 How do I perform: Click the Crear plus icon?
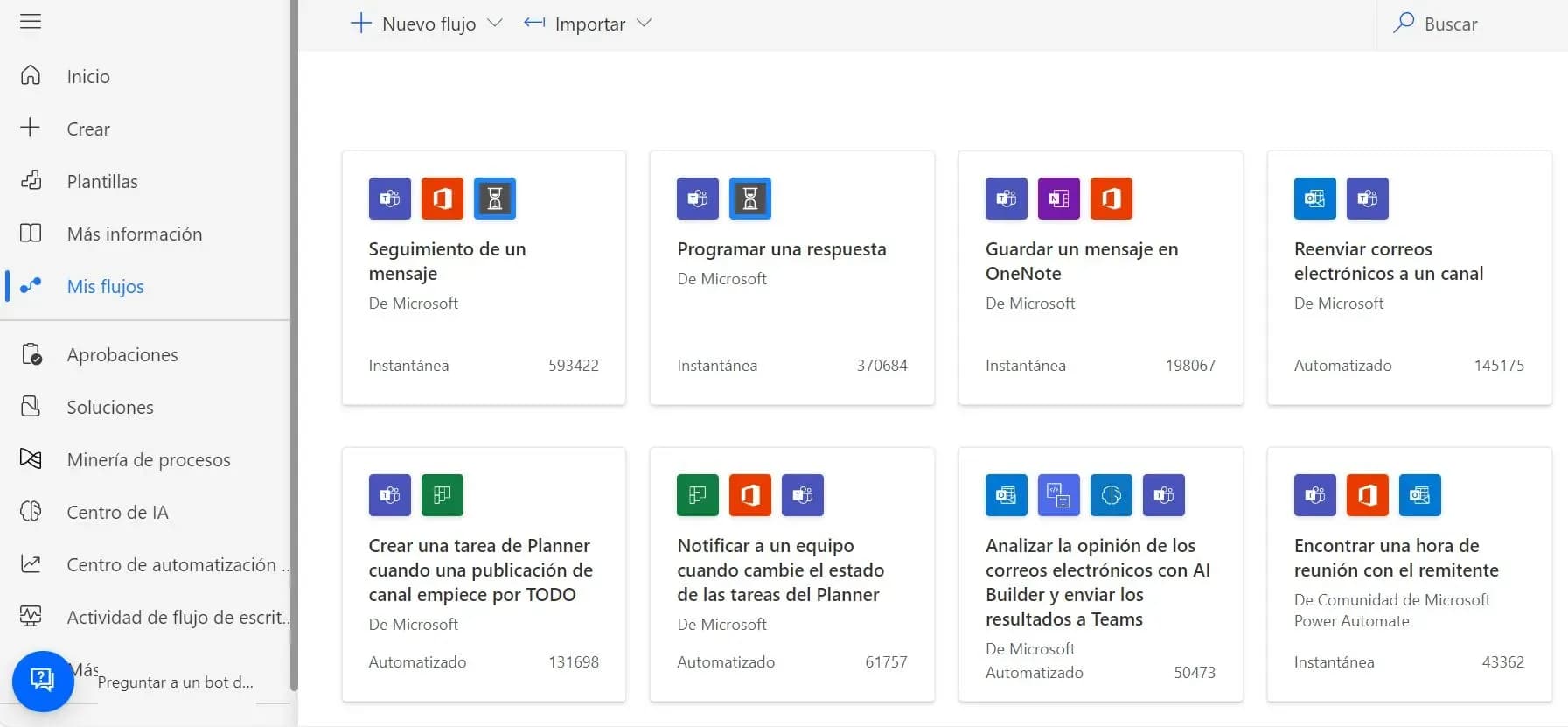(x=31, y=128)
